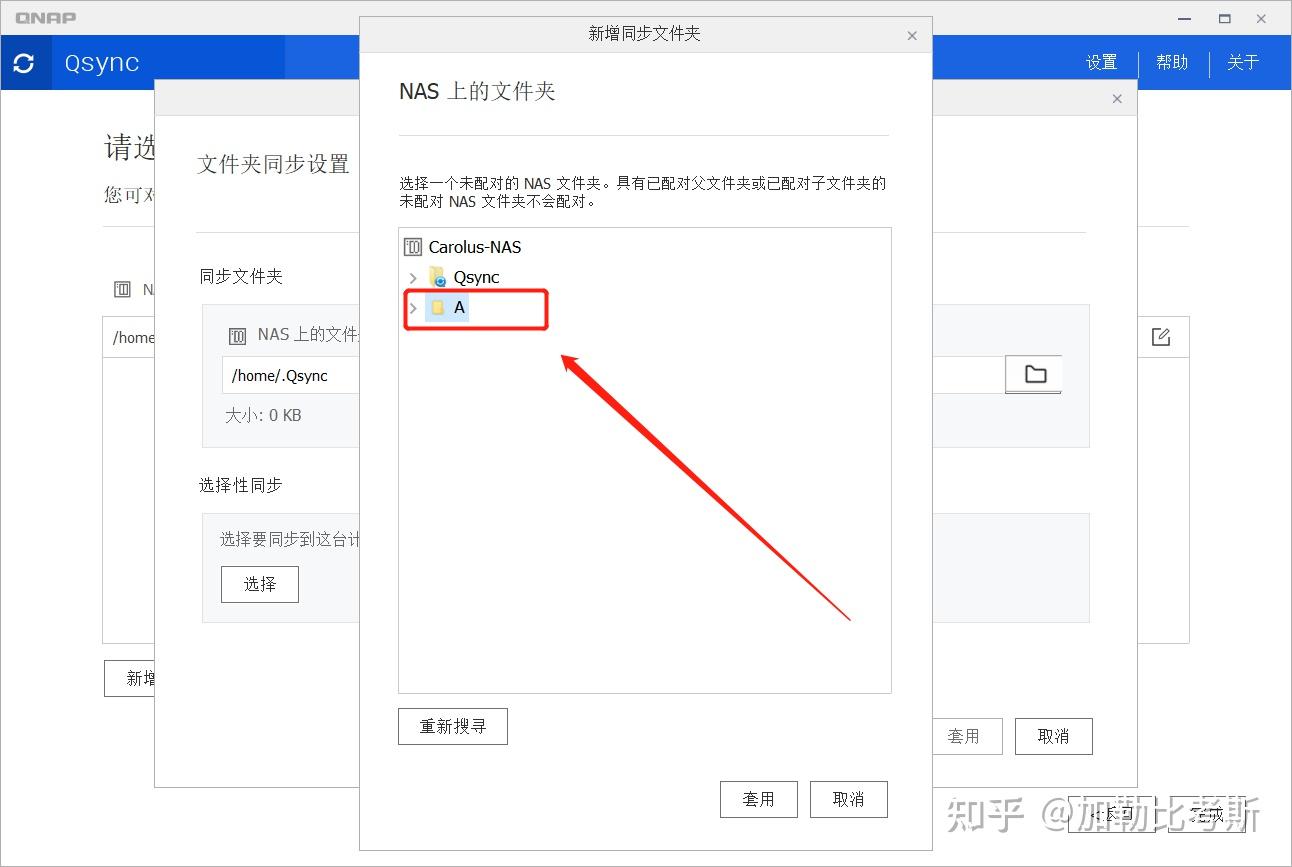Open the 关于 about menu
Screen dimensions: 1292x867
pos(1243,62)
